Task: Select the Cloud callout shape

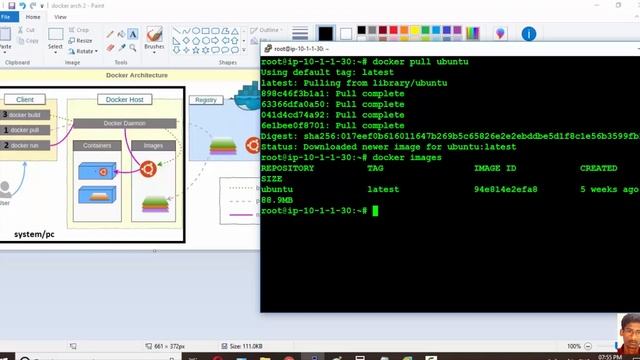Action: pos(235,50)
